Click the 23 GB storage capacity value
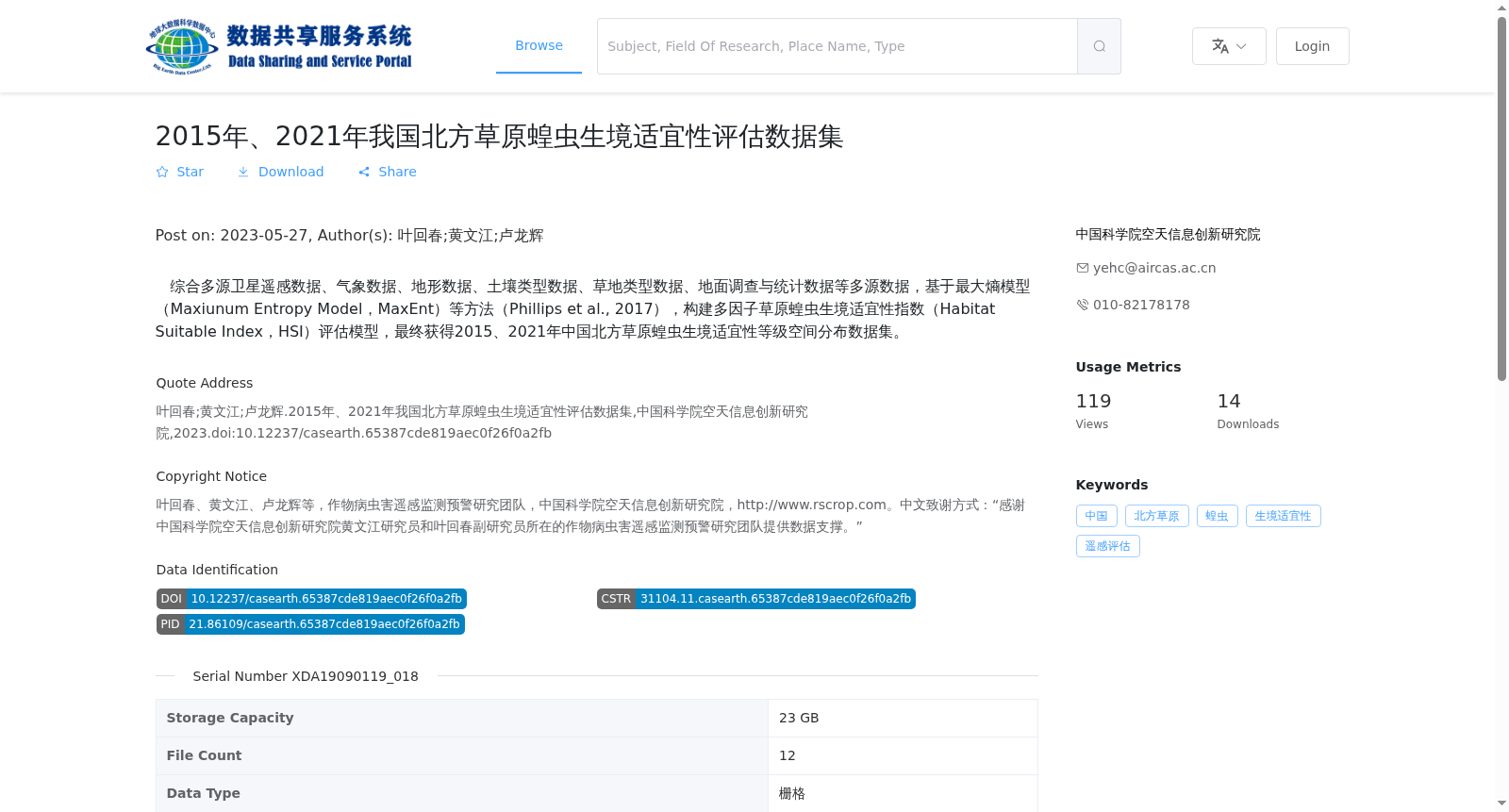The width and height of the screenshot is (1509, 812). [x=799, y=718]
